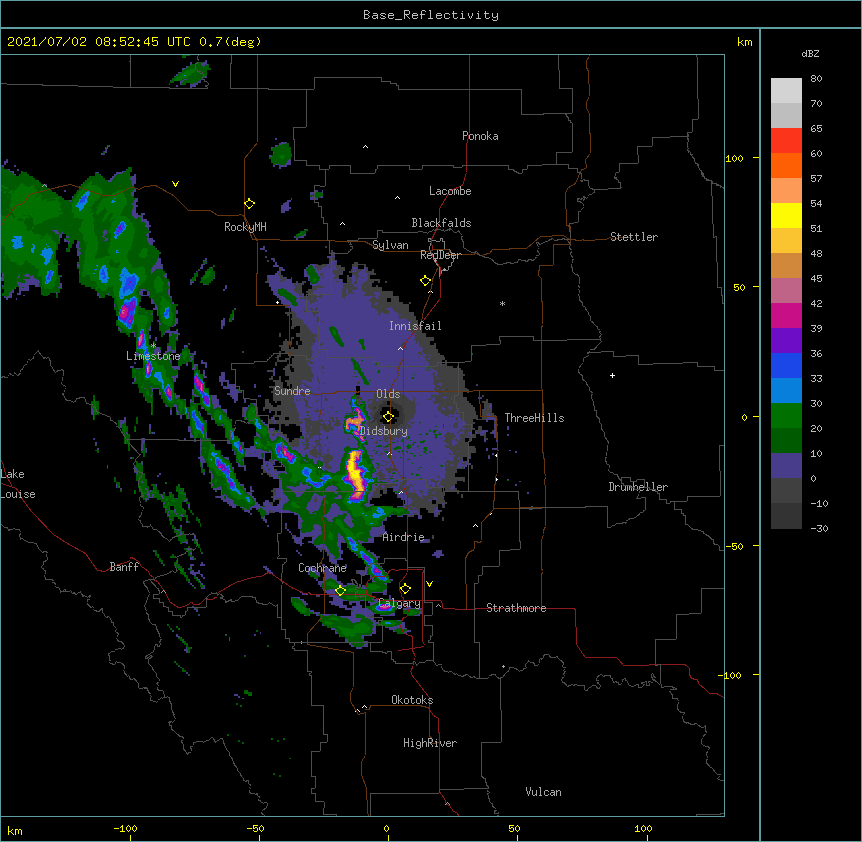Click the RedDeer city label

pos(440,255)
